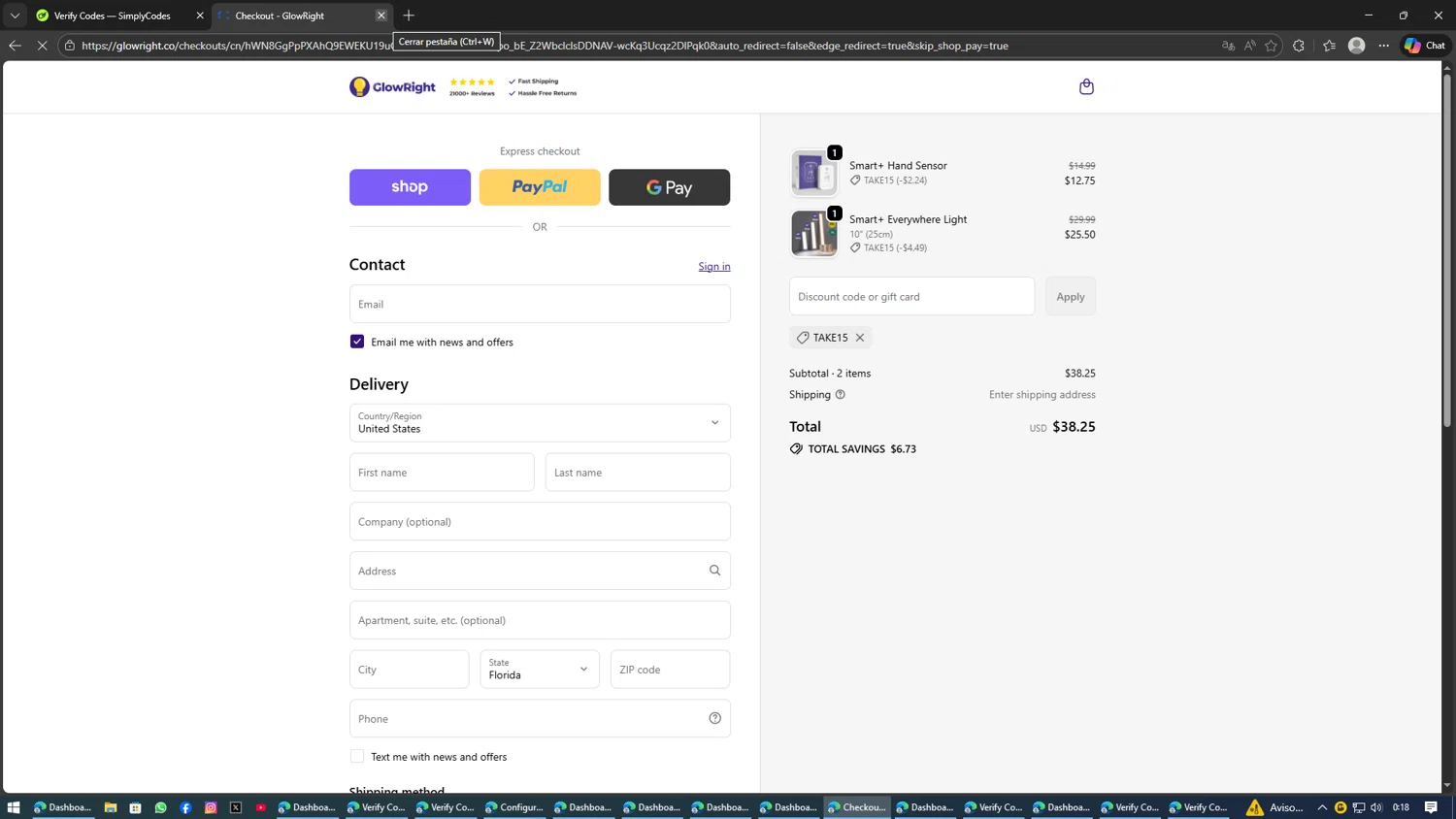Click the City field
The width and height of the screenshot is (1456, 819).
tap(410, 670)
